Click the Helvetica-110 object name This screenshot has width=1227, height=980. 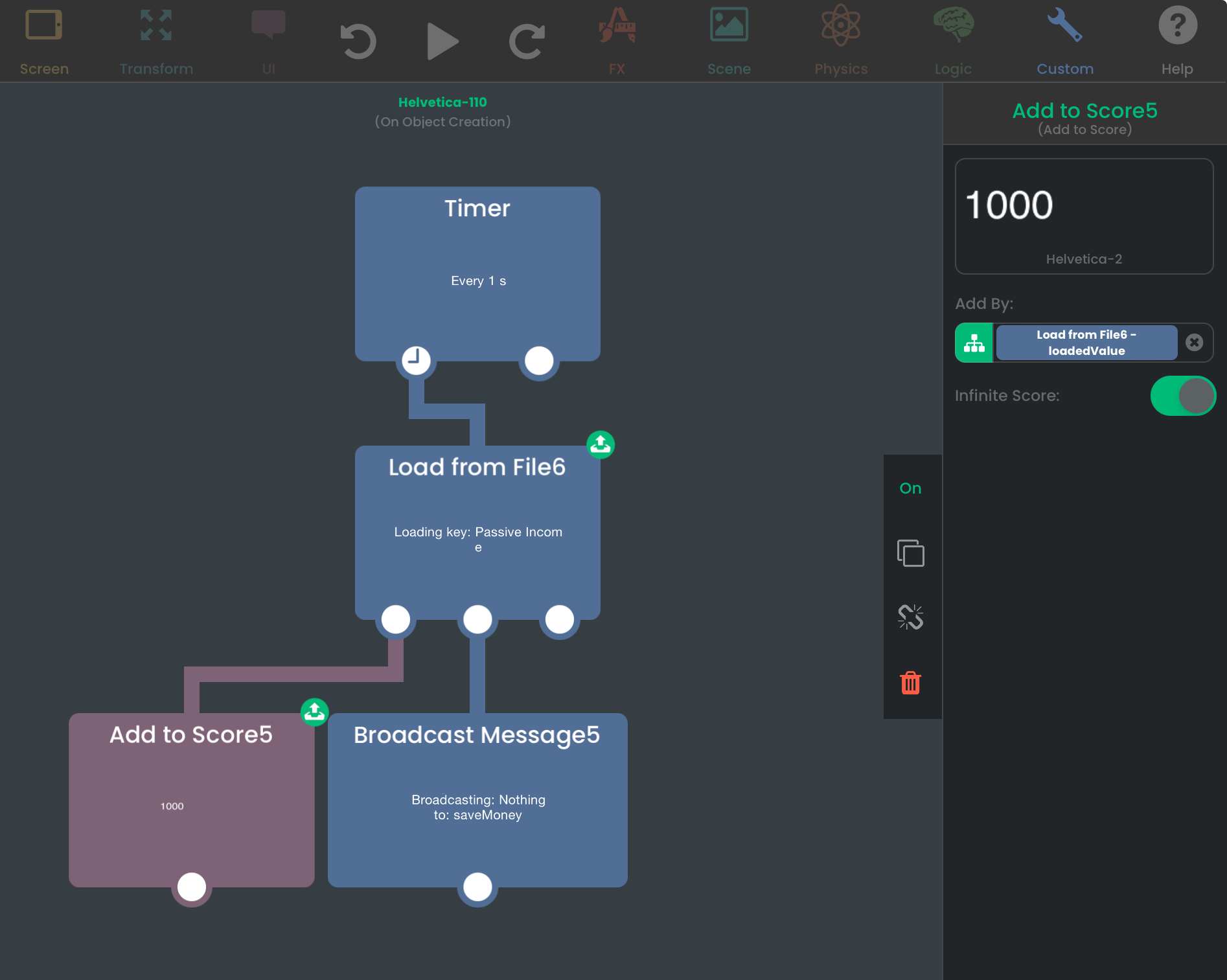point(442,102)
